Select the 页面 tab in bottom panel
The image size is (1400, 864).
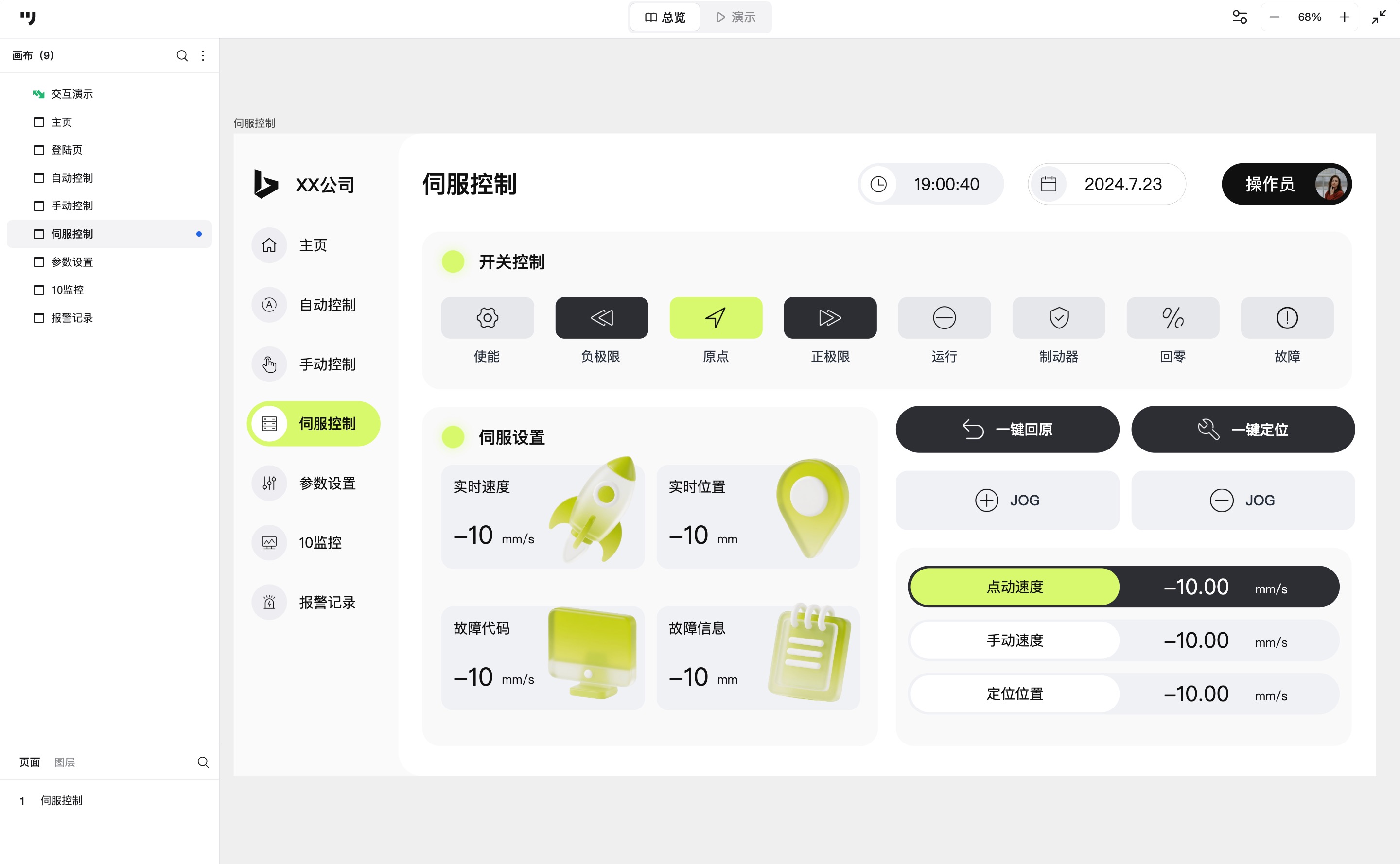[30, 762]
